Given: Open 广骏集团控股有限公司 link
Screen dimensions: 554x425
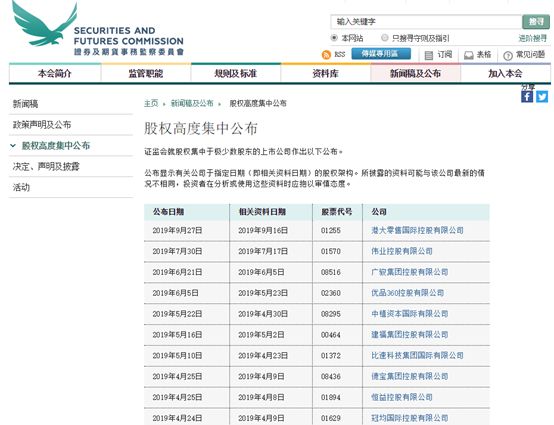Looking at the screenshot, I should click(409, 272).
